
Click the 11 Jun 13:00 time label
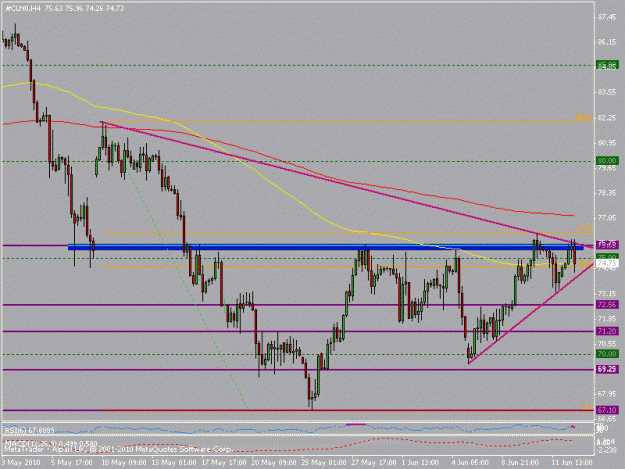pyautogui.click(x=572, y=463)
